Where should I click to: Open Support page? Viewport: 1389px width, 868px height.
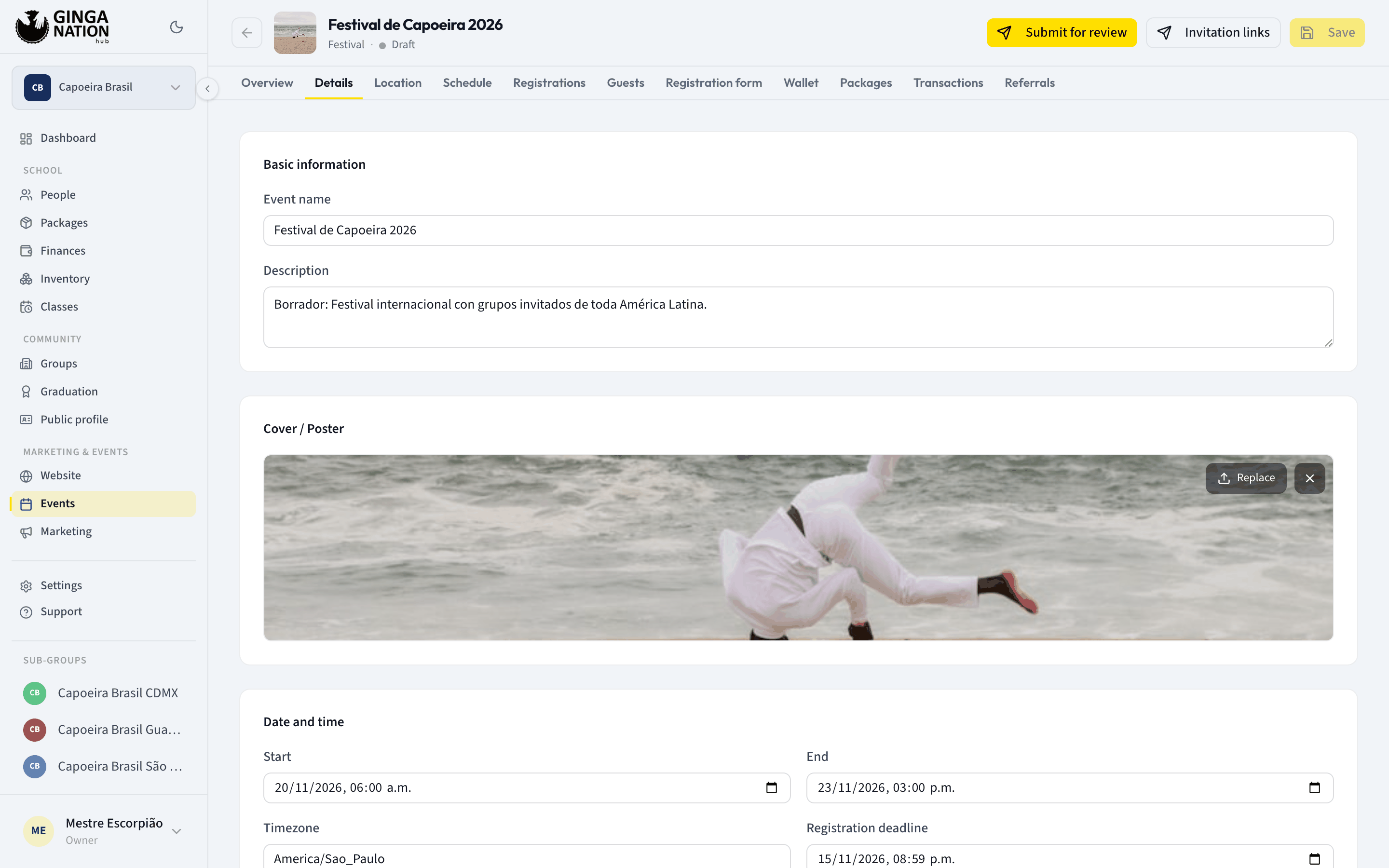103,612
